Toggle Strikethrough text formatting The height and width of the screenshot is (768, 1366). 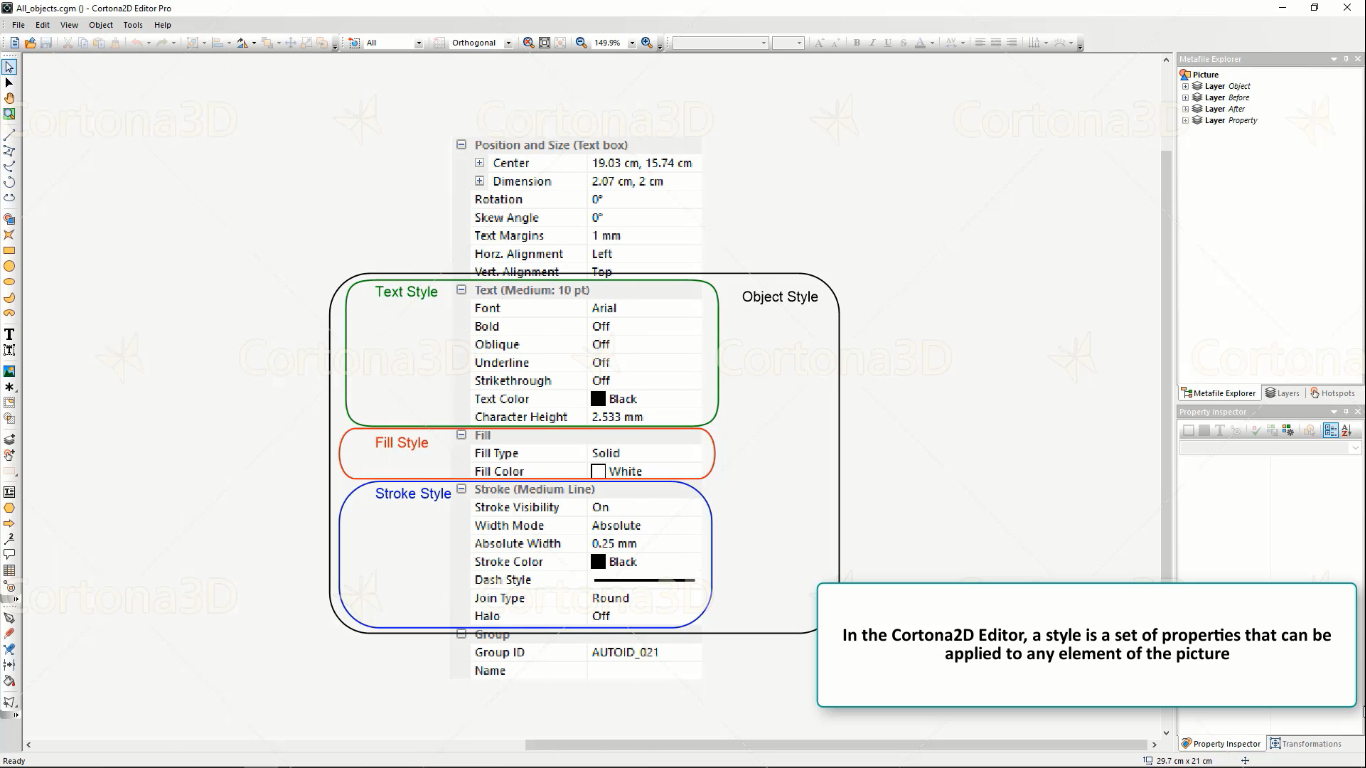click(904, 43)
